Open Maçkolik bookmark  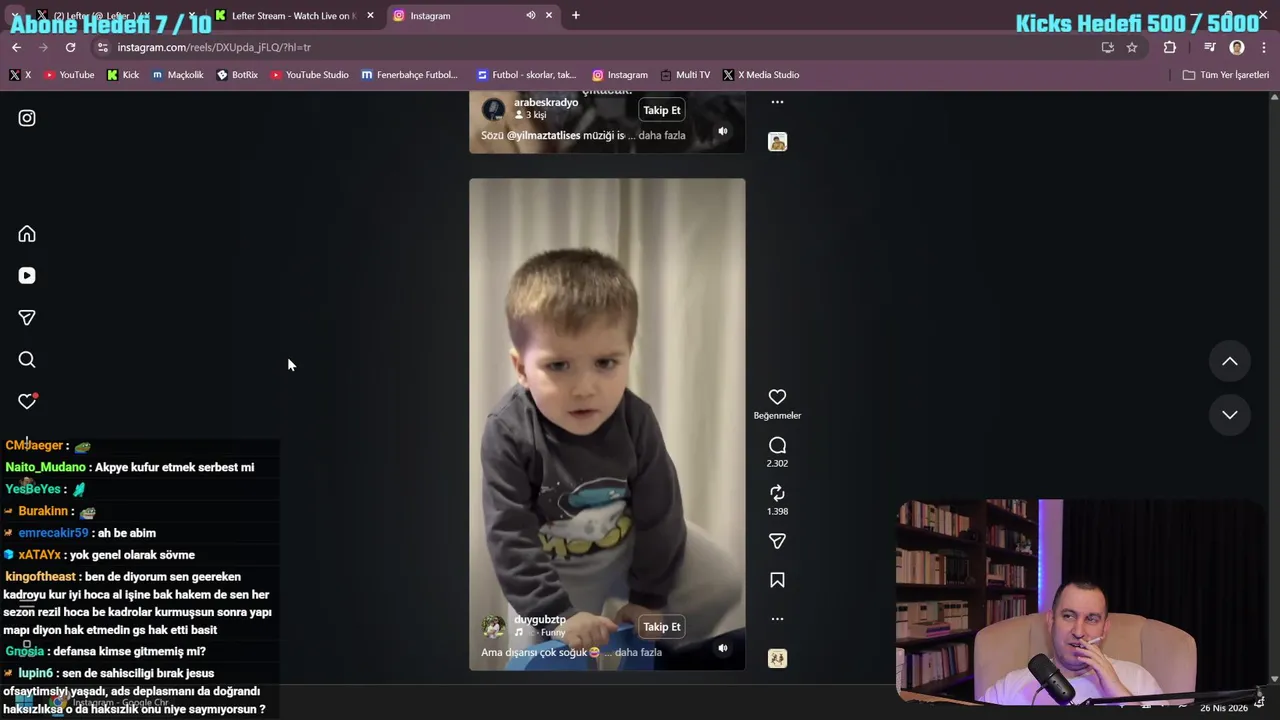(178, 75)
